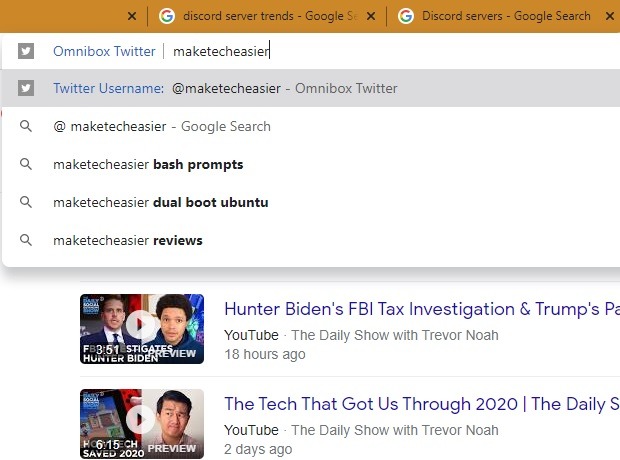Close the 'Discord servers - Google Search' tab
The height and width of the screenshot is (460, 620).
tap(610, 16)
